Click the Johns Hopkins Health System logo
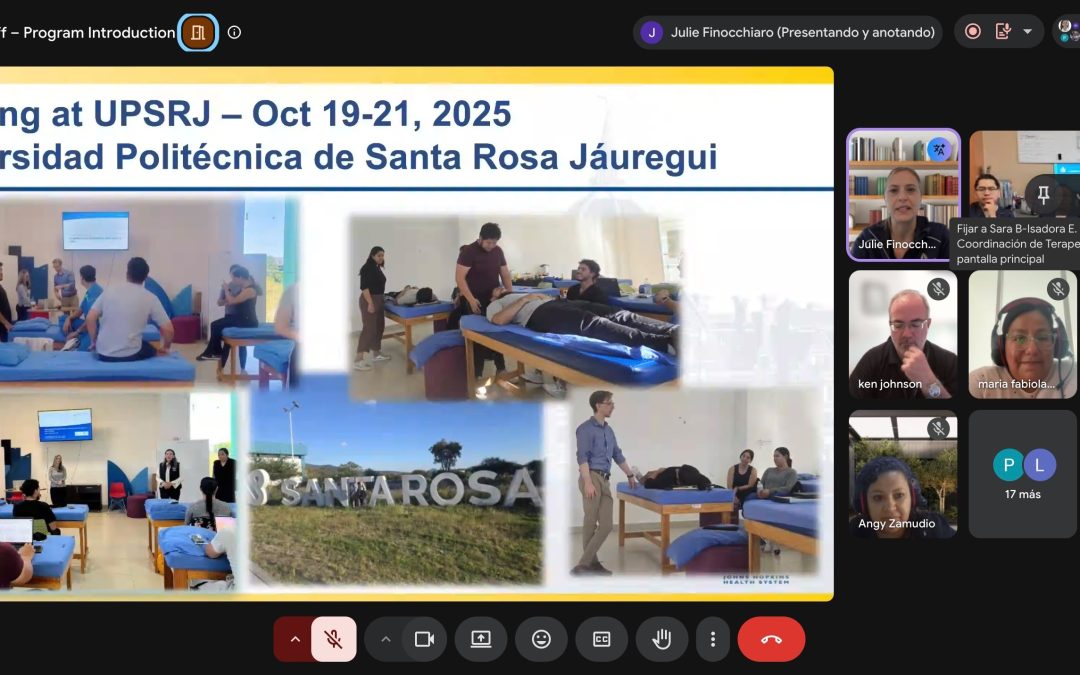Image resolution: width=1080 pixels, height=675 pixels. (x=756, y=579)
